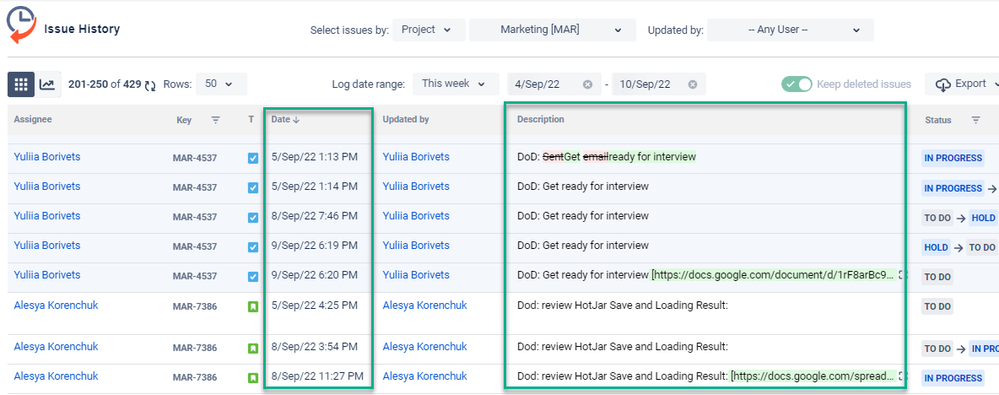
Task: Click the Assignee column header
Action: (33, 119)
